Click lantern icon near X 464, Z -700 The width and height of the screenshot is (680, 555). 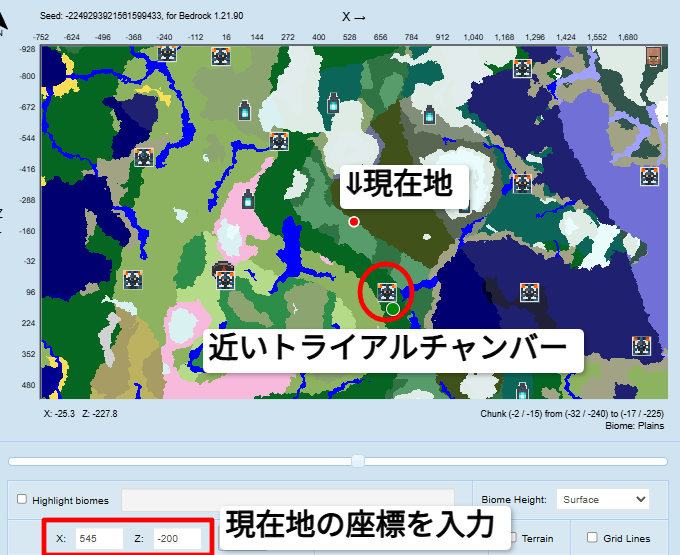click(333, 103)
